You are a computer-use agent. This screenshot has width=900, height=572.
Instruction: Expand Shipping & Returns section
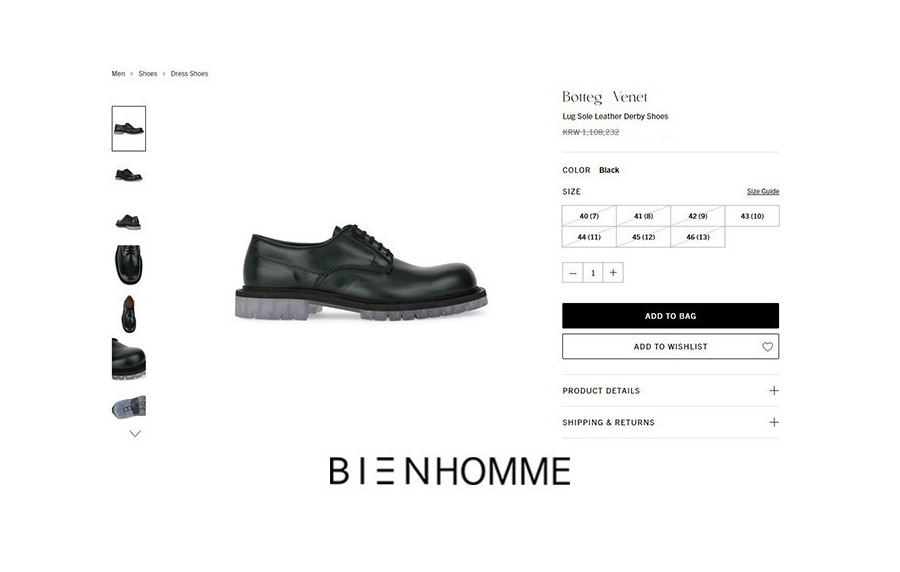[x=670, y=422]
